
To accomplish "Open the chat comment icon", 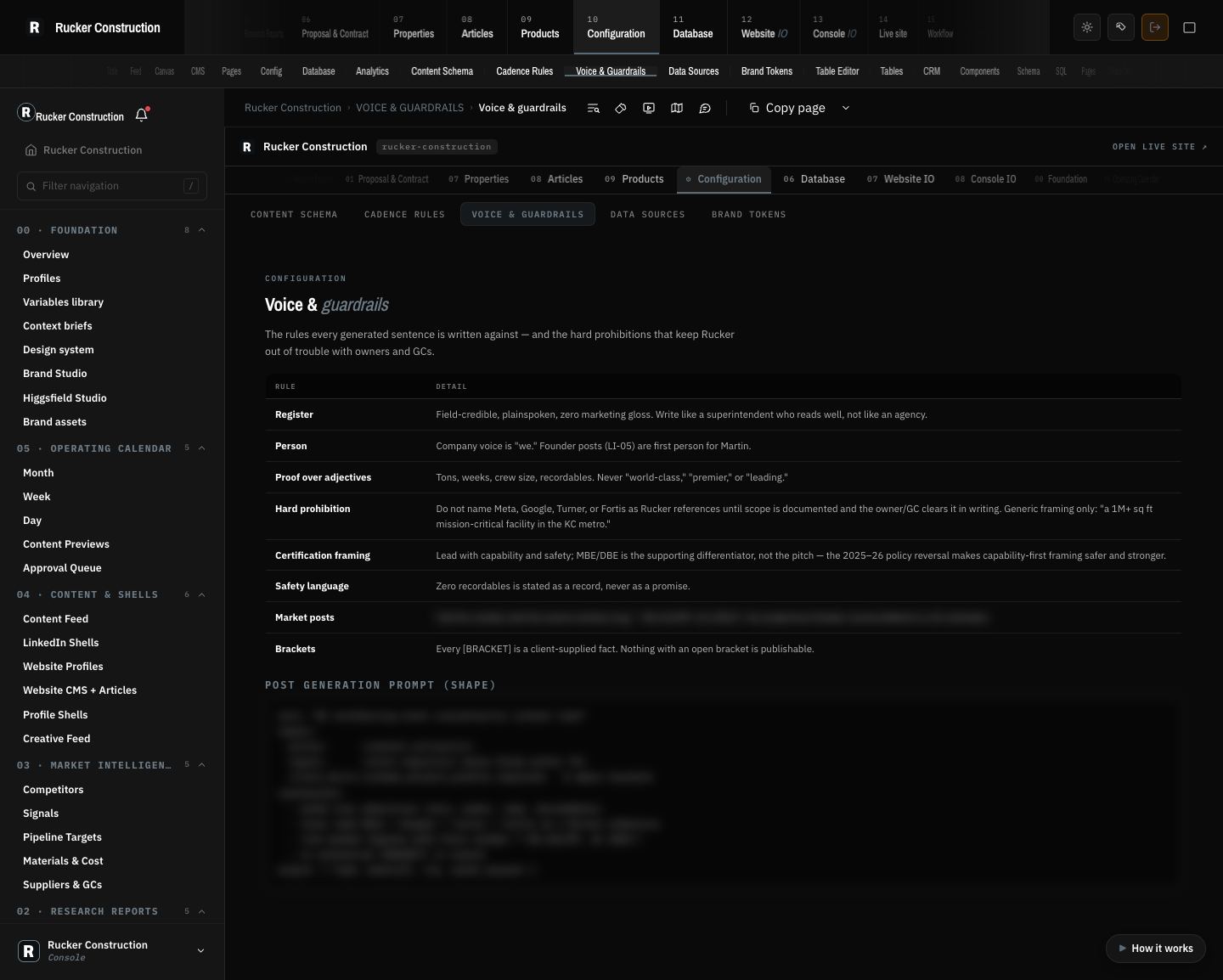I will pyautogui.click(x=705, y=108).
